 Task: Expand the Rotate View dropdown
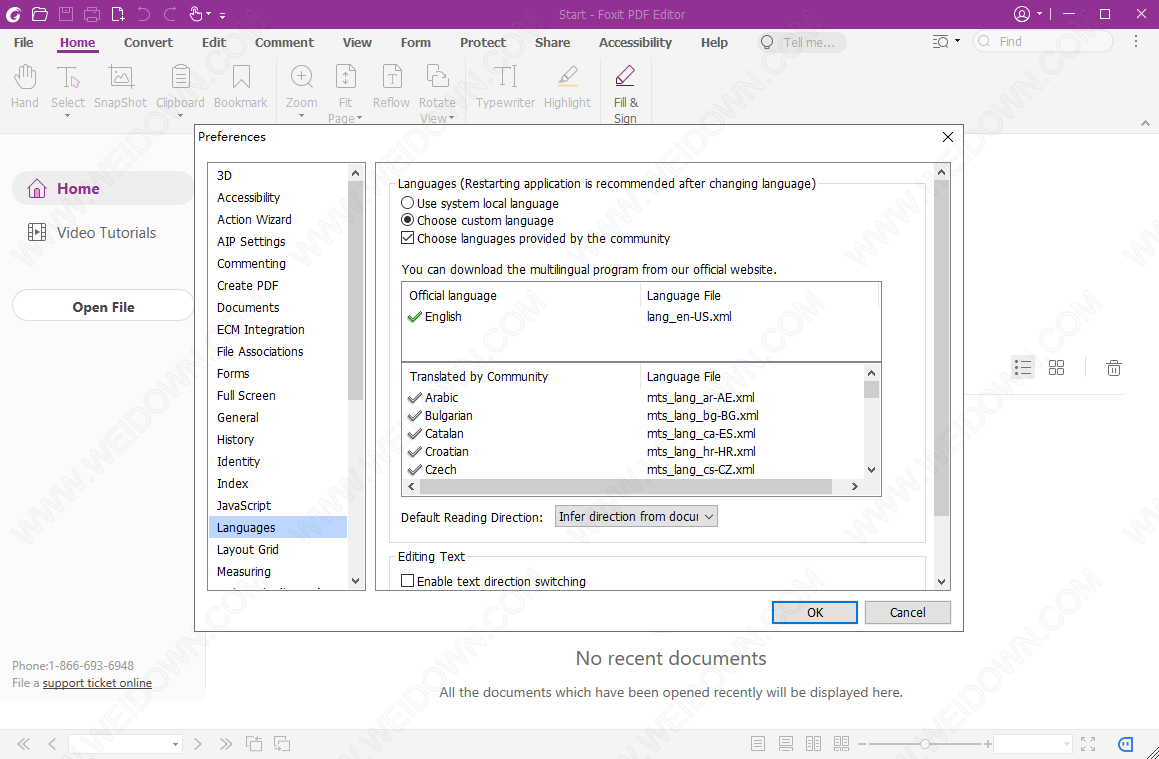click(451, 118)
